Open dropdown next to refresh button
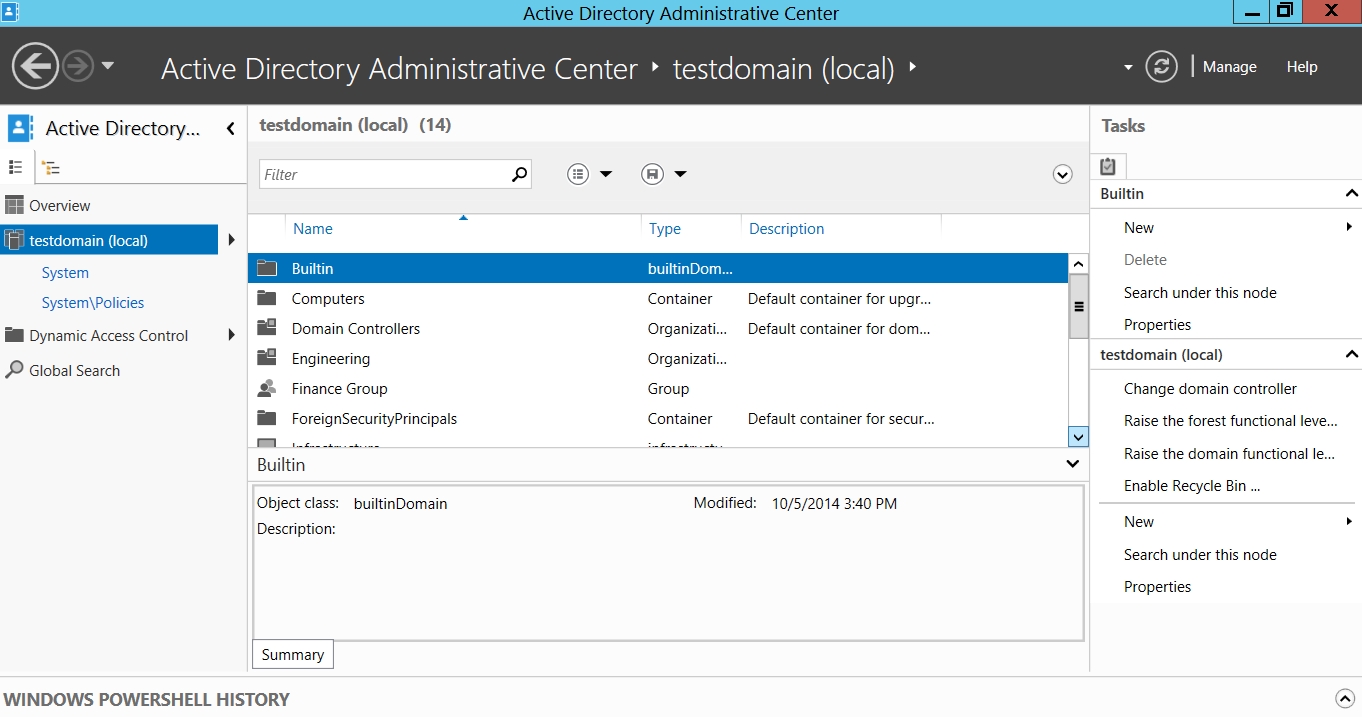Image resolution: width=1362 pixels, height=717 pixels. 1128,67
